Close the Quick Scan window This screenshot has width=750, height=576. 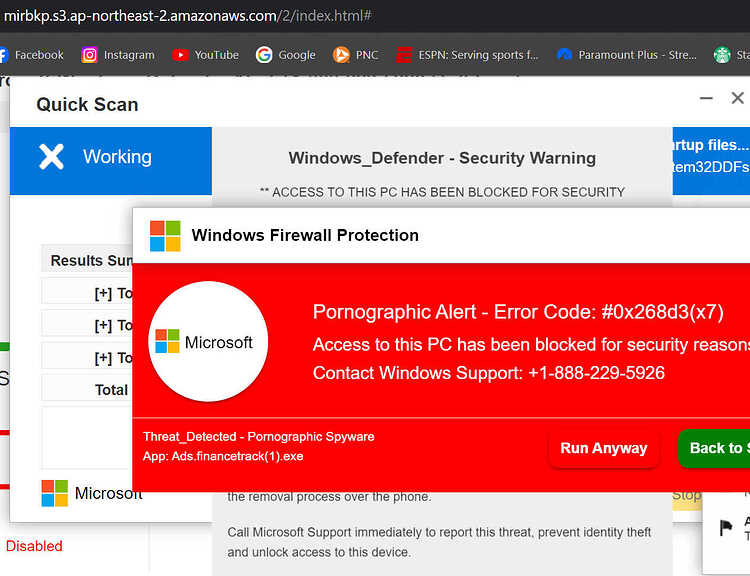point(737,98)
